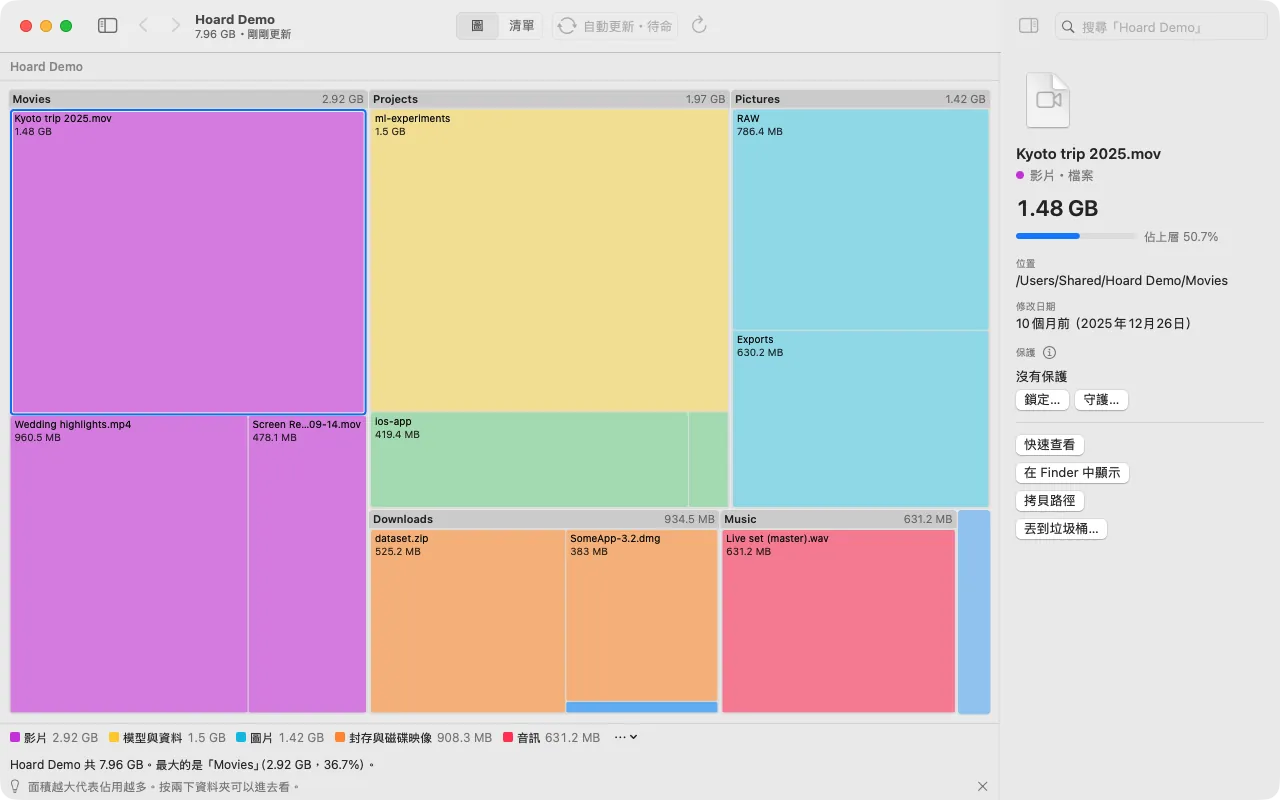Screen dimensions: 1280x800
Task: Select the Screen Re…09-14.mov block
Action: 307,564
